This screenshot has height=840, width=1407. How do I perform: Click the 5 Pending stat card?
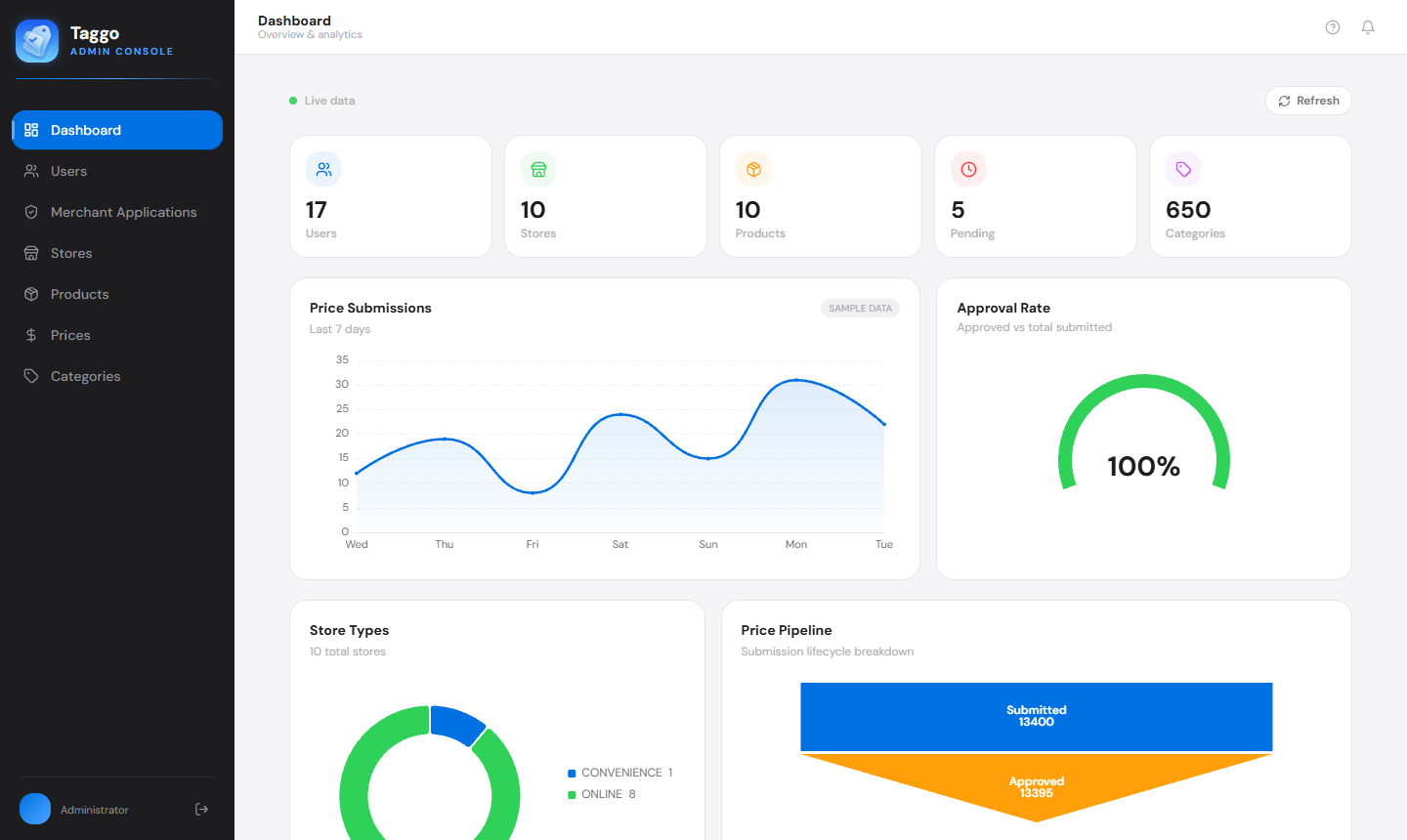pyautogui.click(x=1036, y=196)
